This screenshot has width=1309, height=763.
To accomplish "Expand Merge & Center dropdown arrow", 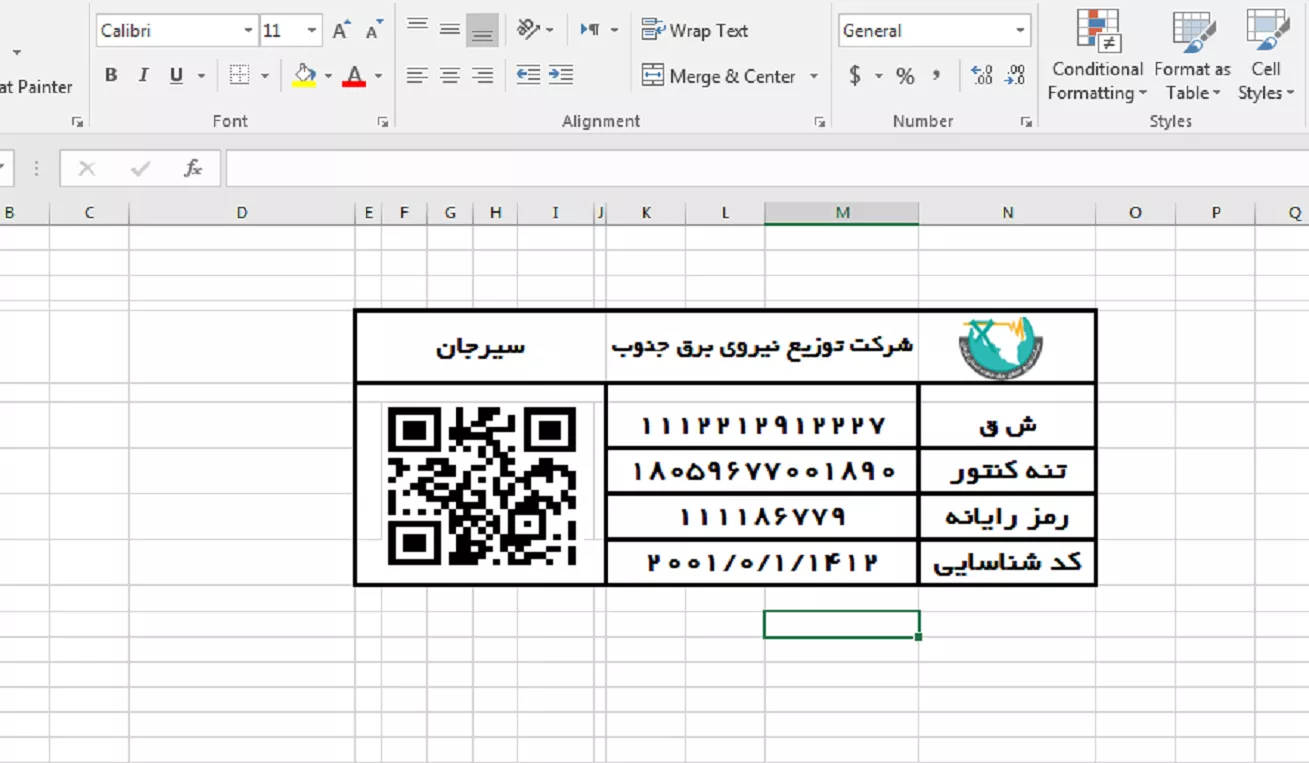I will (814, 76).
